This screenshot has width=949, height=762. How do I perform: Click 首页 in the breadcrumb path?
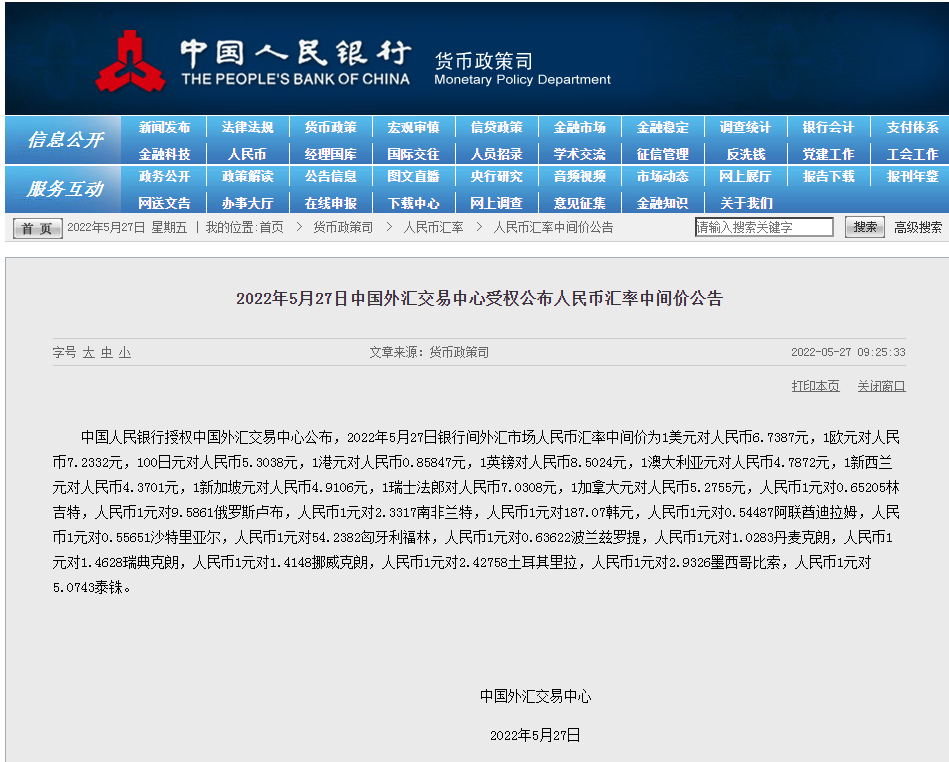(x=271, y=228)
